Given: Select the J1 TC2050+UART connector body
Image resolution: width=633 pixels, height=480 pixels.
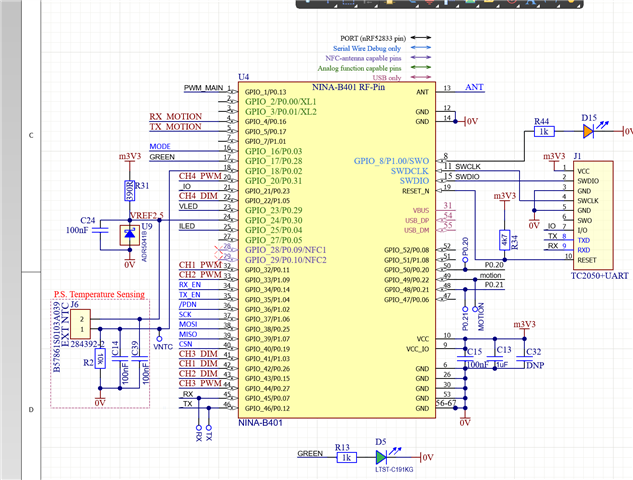Looking at the screenshot, I should 593,215.
